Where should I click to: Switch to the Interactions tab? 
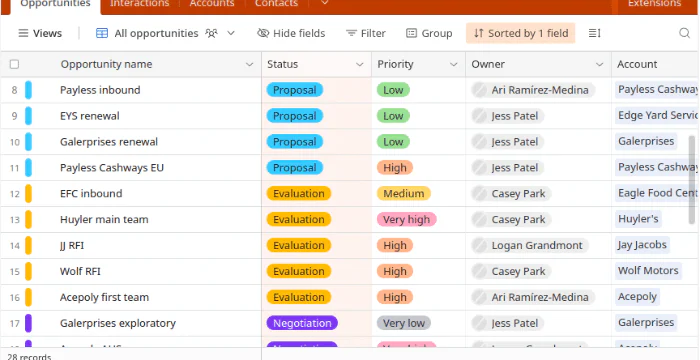(140, 4)
